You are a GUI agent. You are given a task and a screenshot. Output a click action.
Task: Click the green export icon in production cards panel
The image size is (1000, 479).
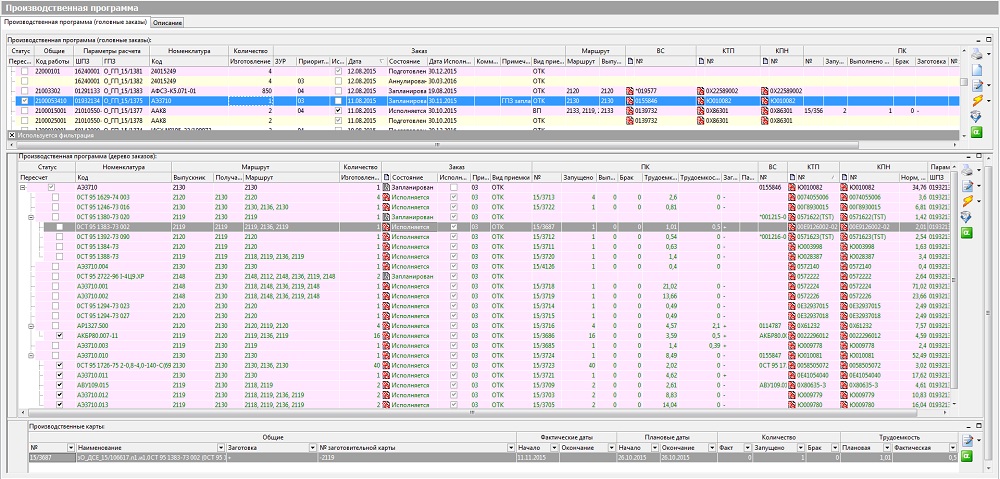[x=967, y=456]
